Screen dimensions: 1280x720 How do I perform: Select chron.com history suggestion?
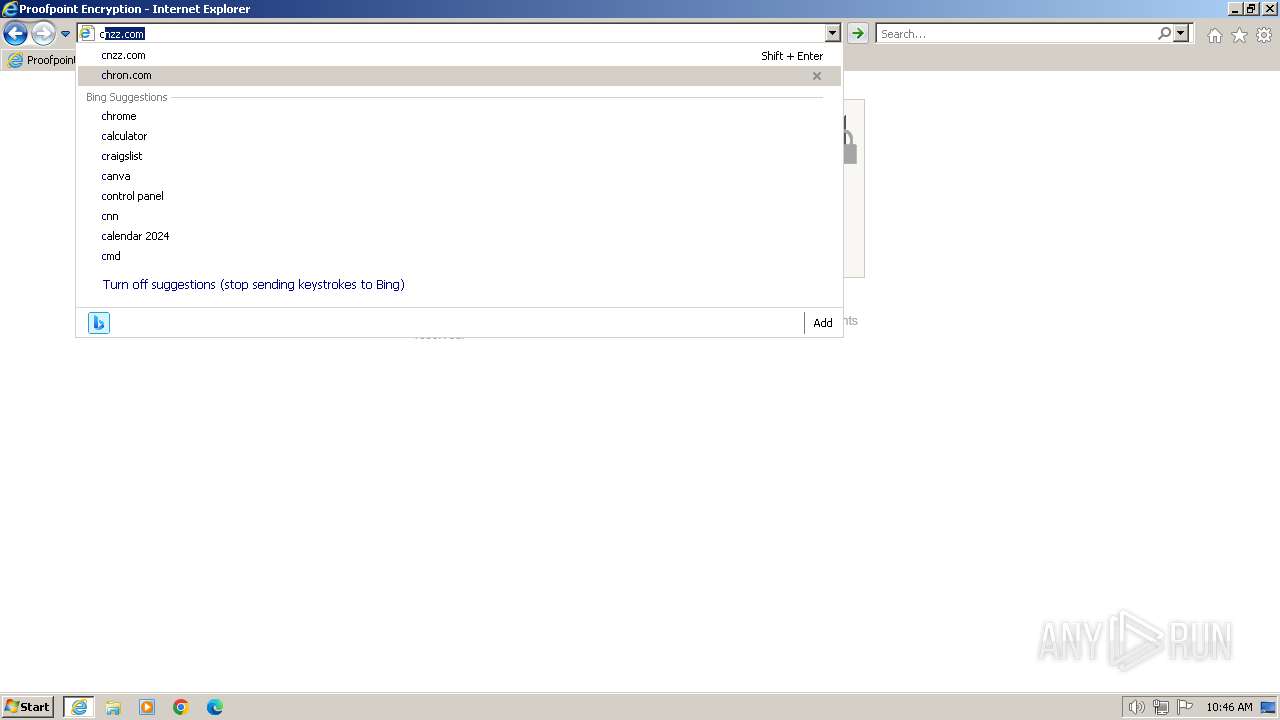point(459,76)
